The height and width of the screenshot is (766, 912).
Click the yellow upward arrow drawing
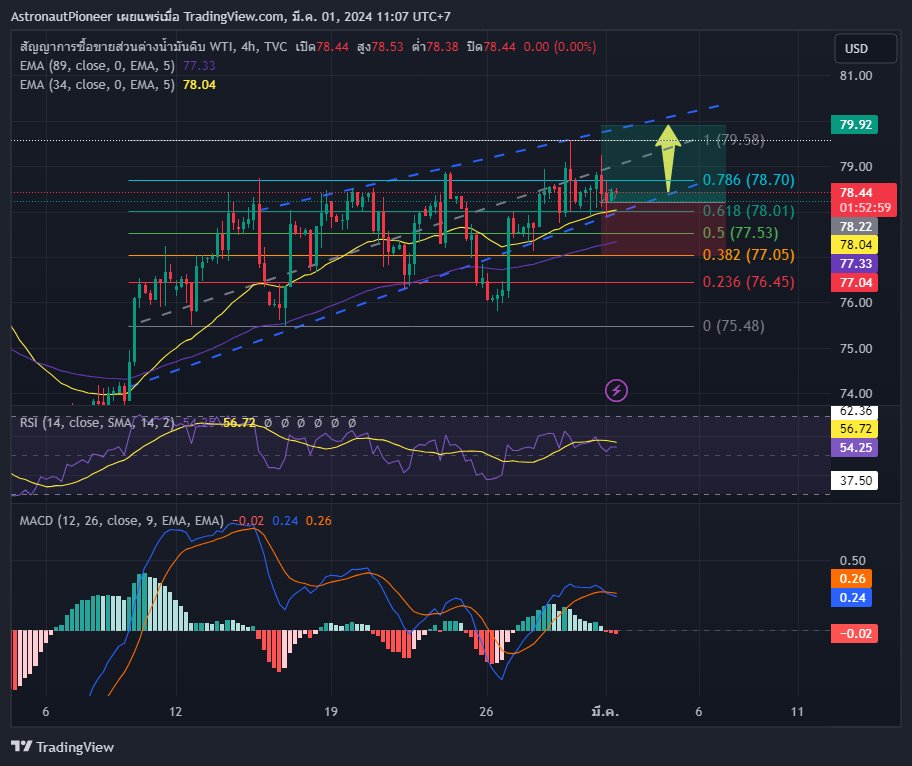[668, 158]
